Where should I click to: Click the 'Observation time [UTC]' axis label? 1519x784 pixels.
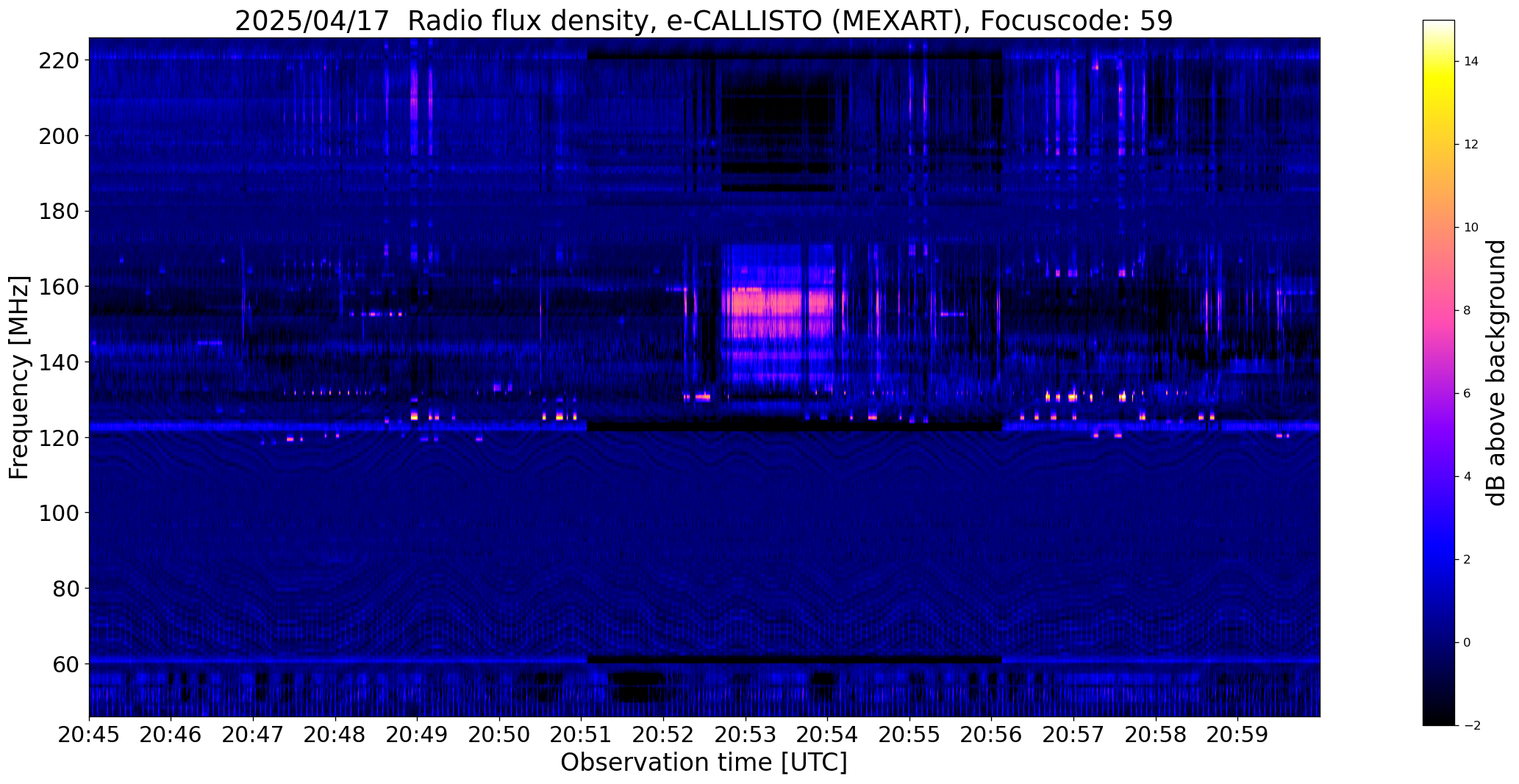click(704, 763)
